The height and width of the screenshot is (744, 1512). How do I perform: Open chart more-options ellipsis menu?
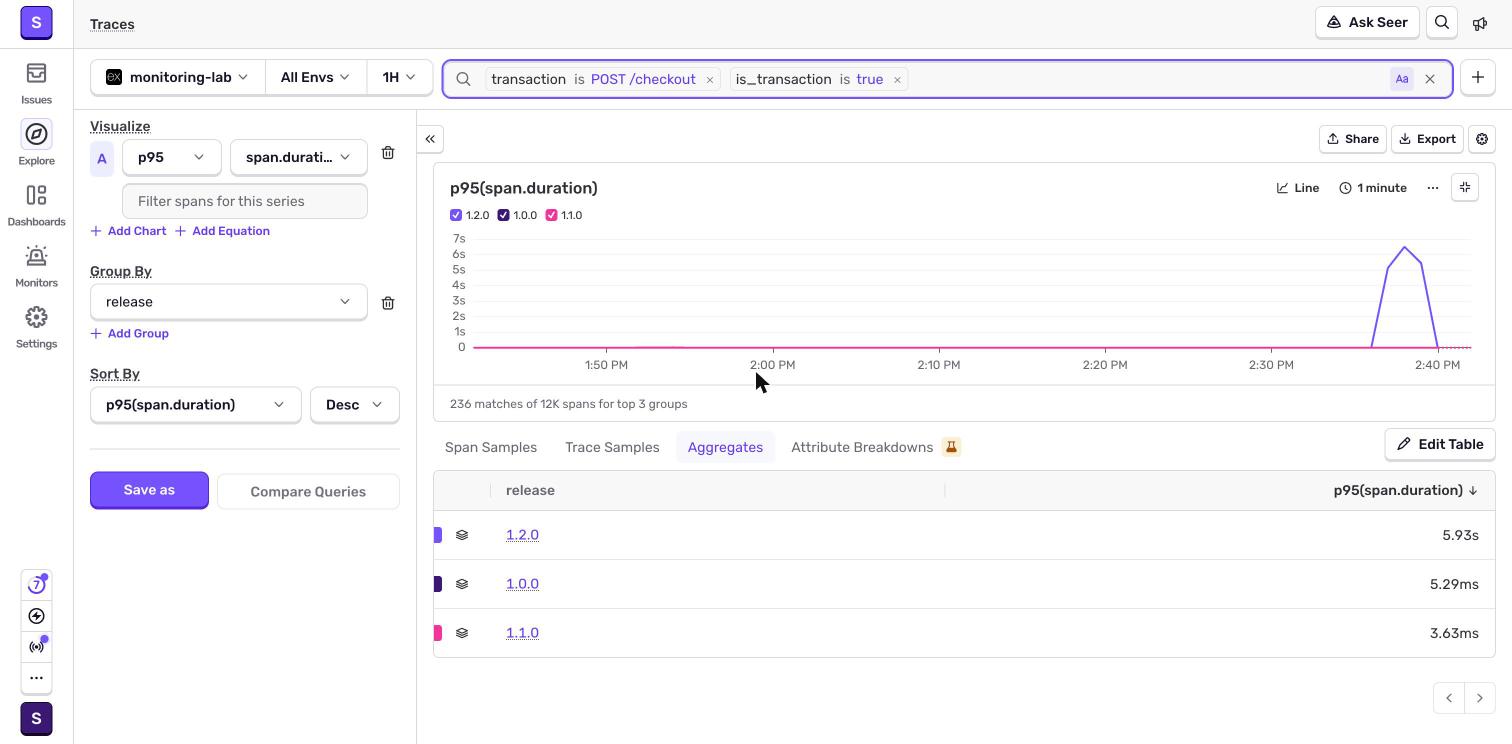[x=1433, y=188]
